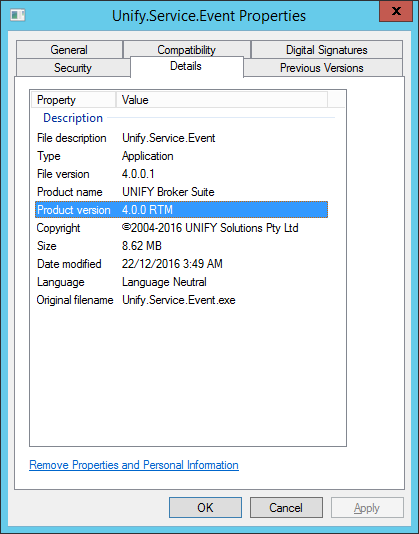Switch to the Security tab
The width and height of the screenshot is (419, 534).
tap(73, 68)
